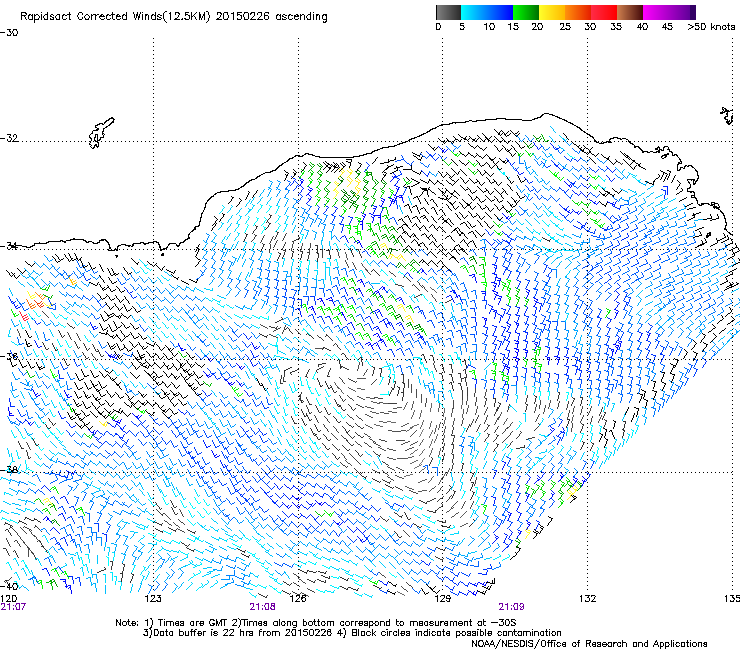Click the red wind barbs near the left edge

click(24, 317)
